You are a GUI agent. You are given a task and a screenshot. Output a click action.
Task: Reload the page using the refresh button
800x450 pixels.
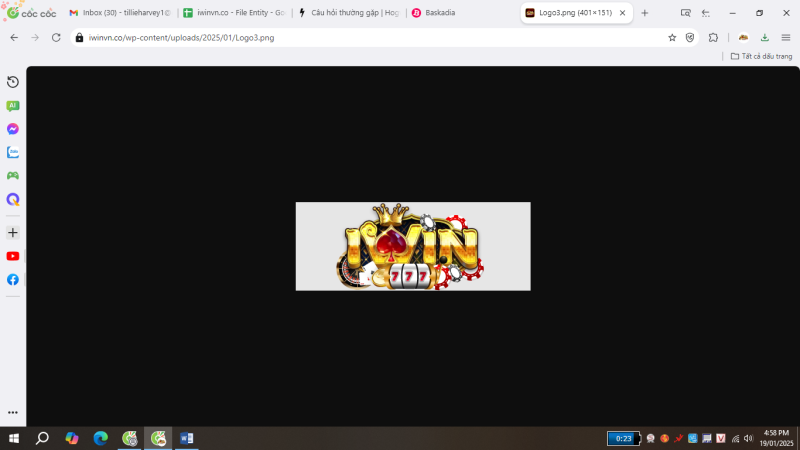[55, 37]
